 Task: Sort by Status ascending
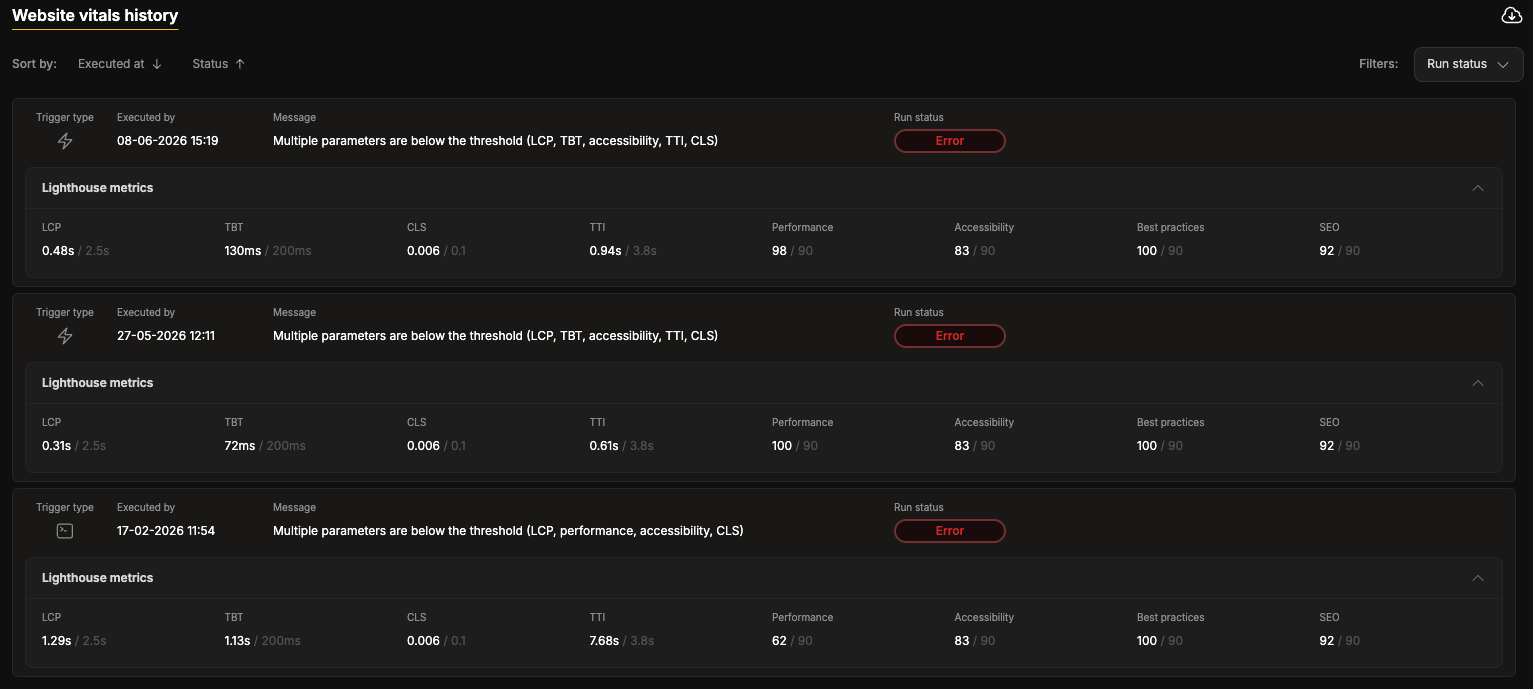tap(219, 64)
